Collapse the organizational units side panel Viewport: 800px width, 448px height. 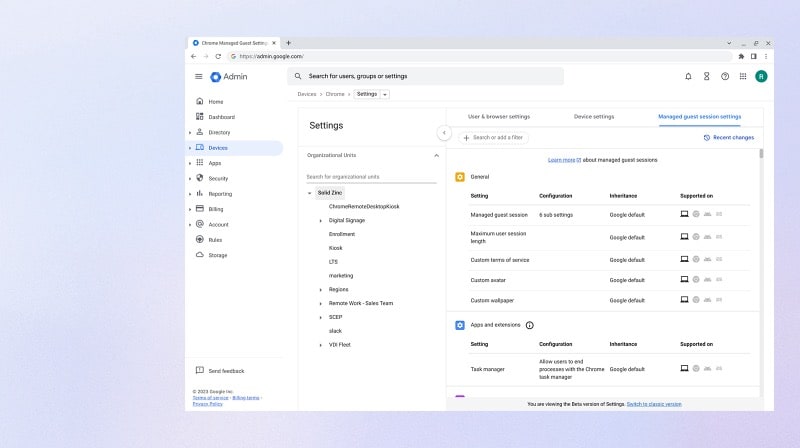coord(444,133)
